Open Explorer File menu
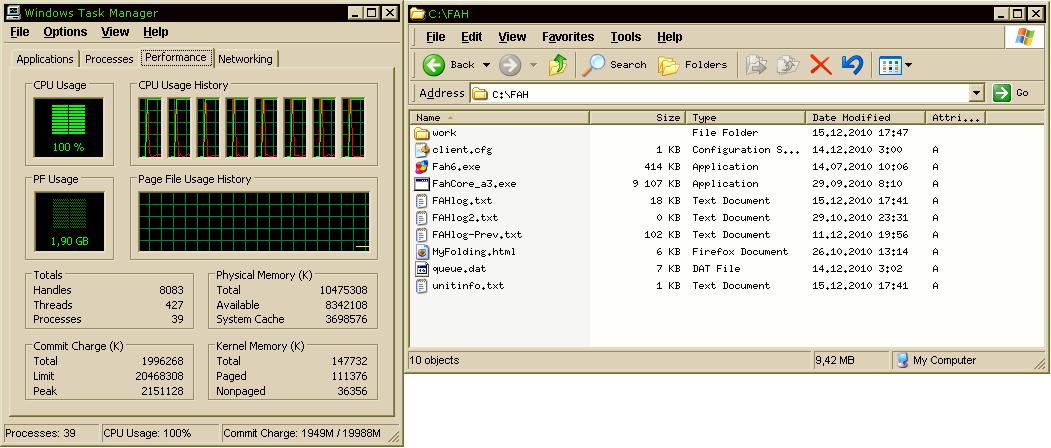This screenshot has width=1051, height=448. click(x=436, y=37)
